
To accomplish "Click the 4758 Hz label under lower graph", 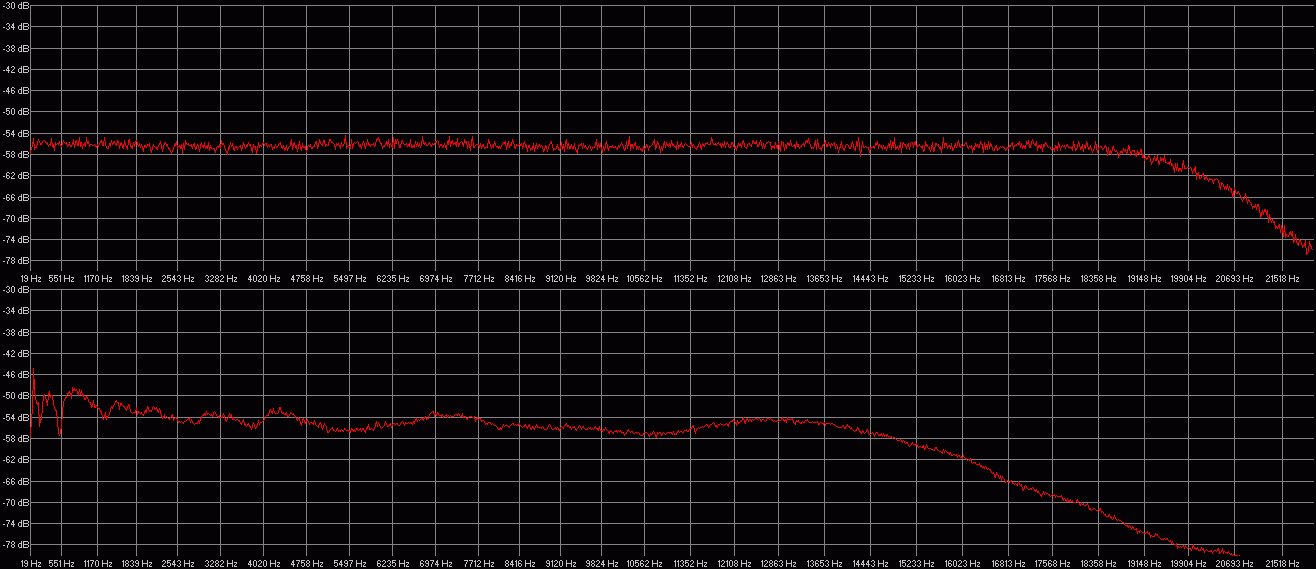I will point(307,564).
